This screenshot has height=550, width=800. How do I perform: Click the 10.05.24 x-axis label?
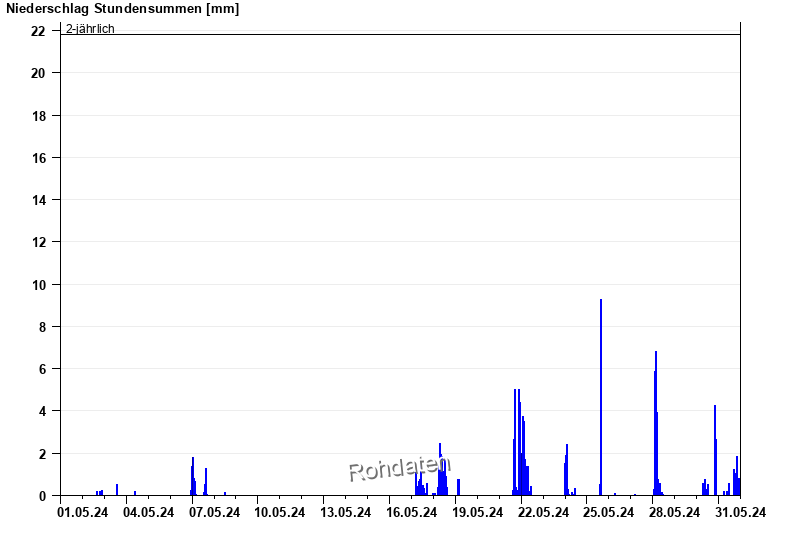(x=280, y=513)
